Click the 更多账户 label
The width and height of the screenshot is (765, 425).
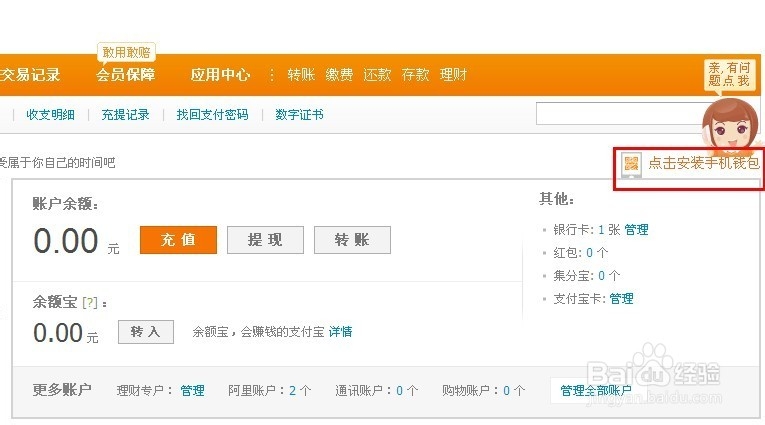click(62, 390)
